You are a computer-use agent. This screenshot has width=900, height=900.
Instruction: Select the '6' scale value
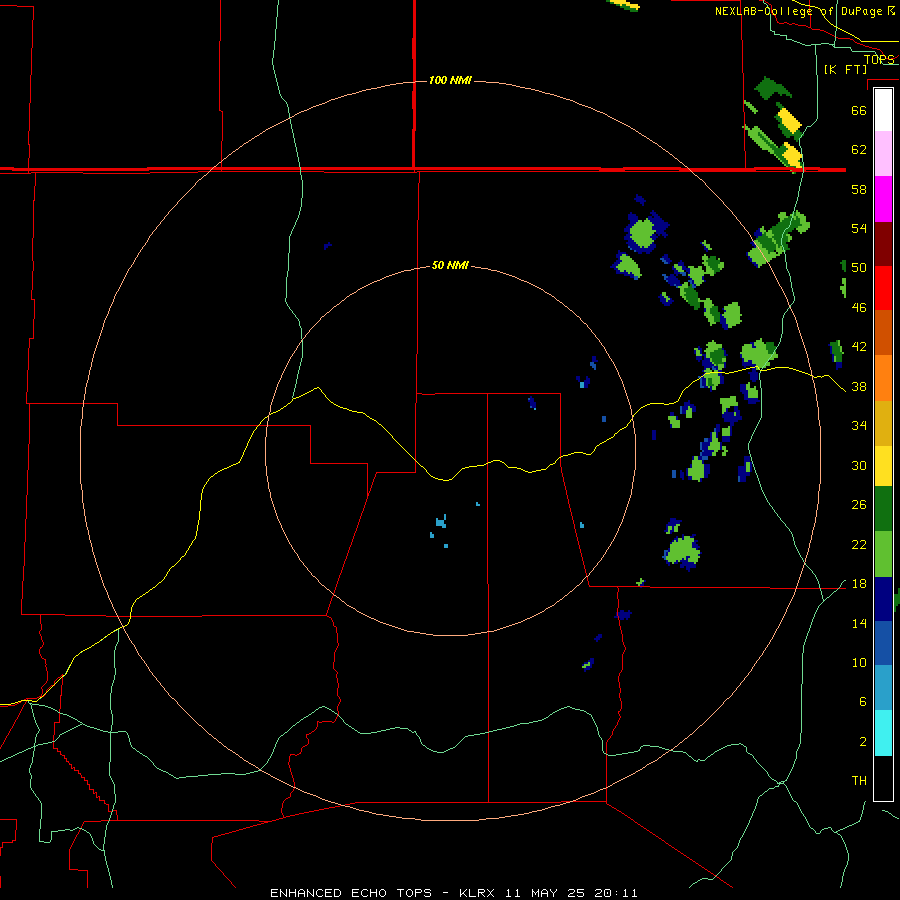tap(863, 702)
